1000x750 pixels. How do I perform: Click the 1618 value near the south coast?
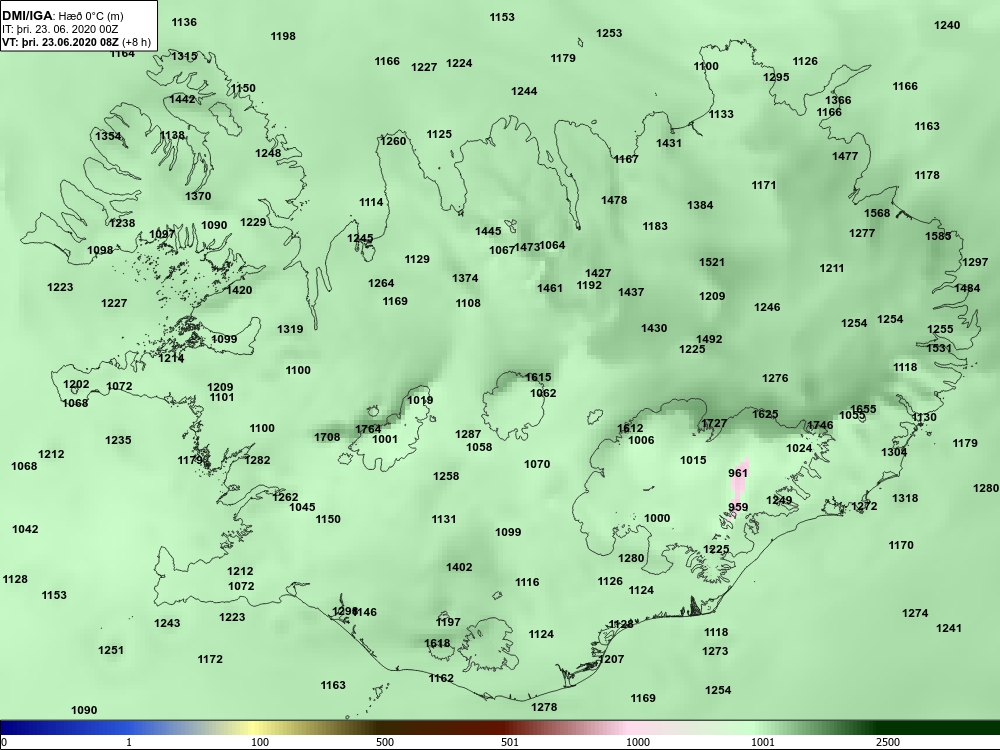(437, 643)
